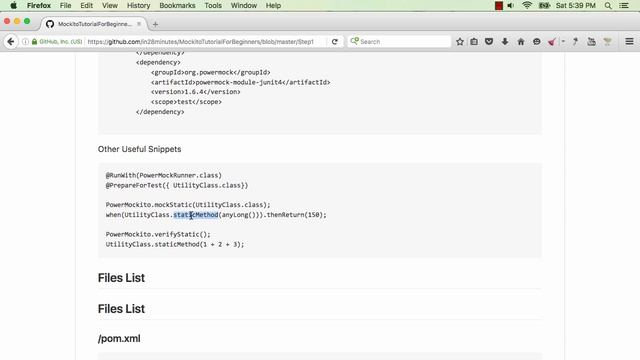The height and width of the screenshot is (360, 640).
Task: Expand the small arrow next to pink extension
Action: click(x=563, y=42)
